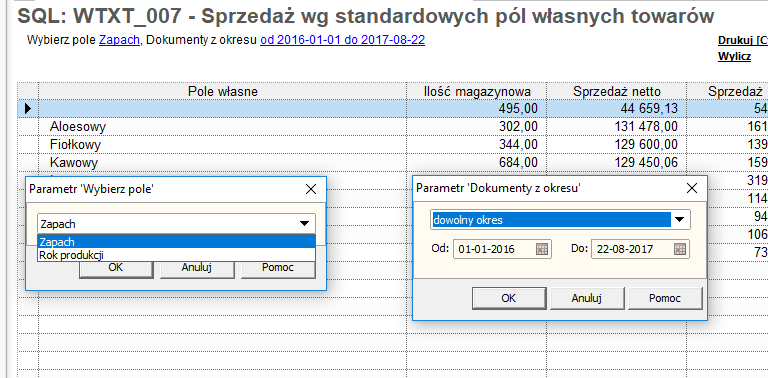The height and width of the screenshot is (378, 768).
Task: Click Anuluj in 'Dokumenty z okresu' dialog
Action: pos(587,298)
